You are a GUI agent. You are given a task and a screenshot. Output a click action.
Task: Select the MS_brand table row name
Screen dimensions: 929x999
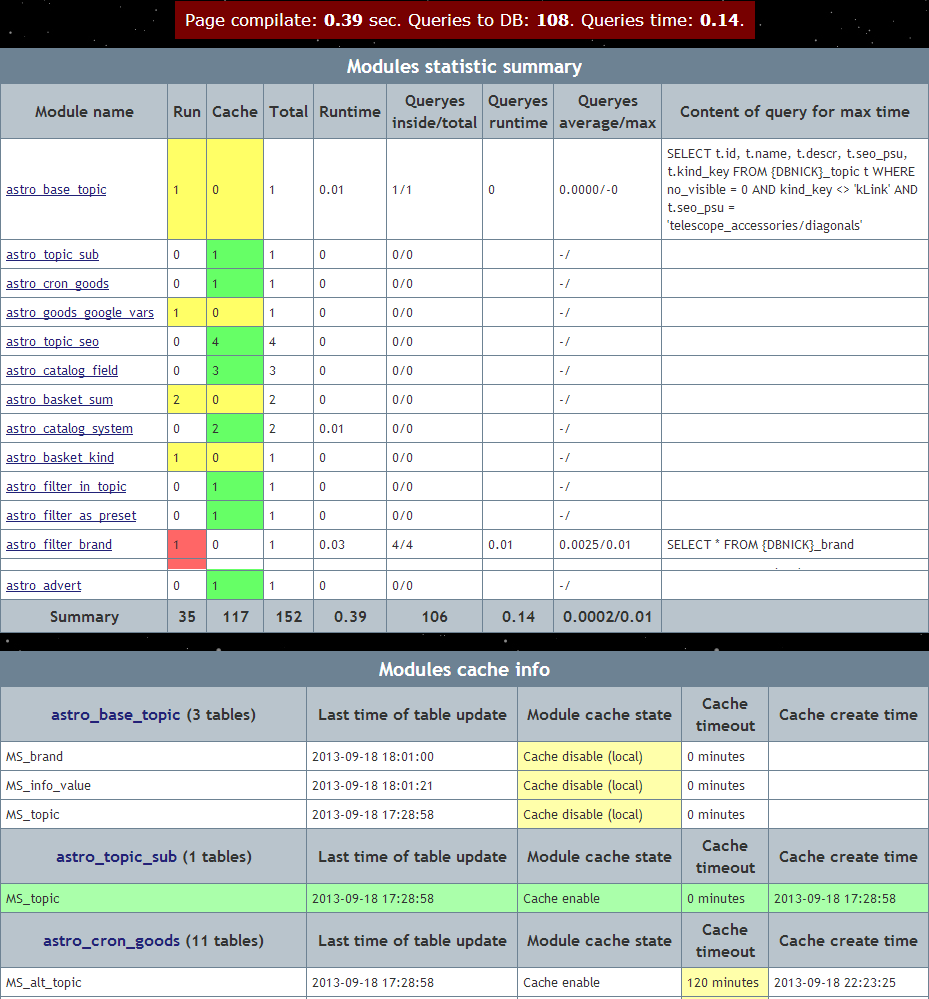tap(34, 756)
